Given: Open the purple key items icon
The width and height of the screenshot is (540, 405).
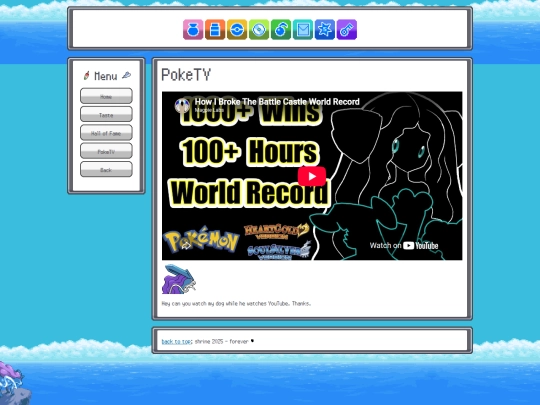Looking at the screenshot, I should point(347,30).
